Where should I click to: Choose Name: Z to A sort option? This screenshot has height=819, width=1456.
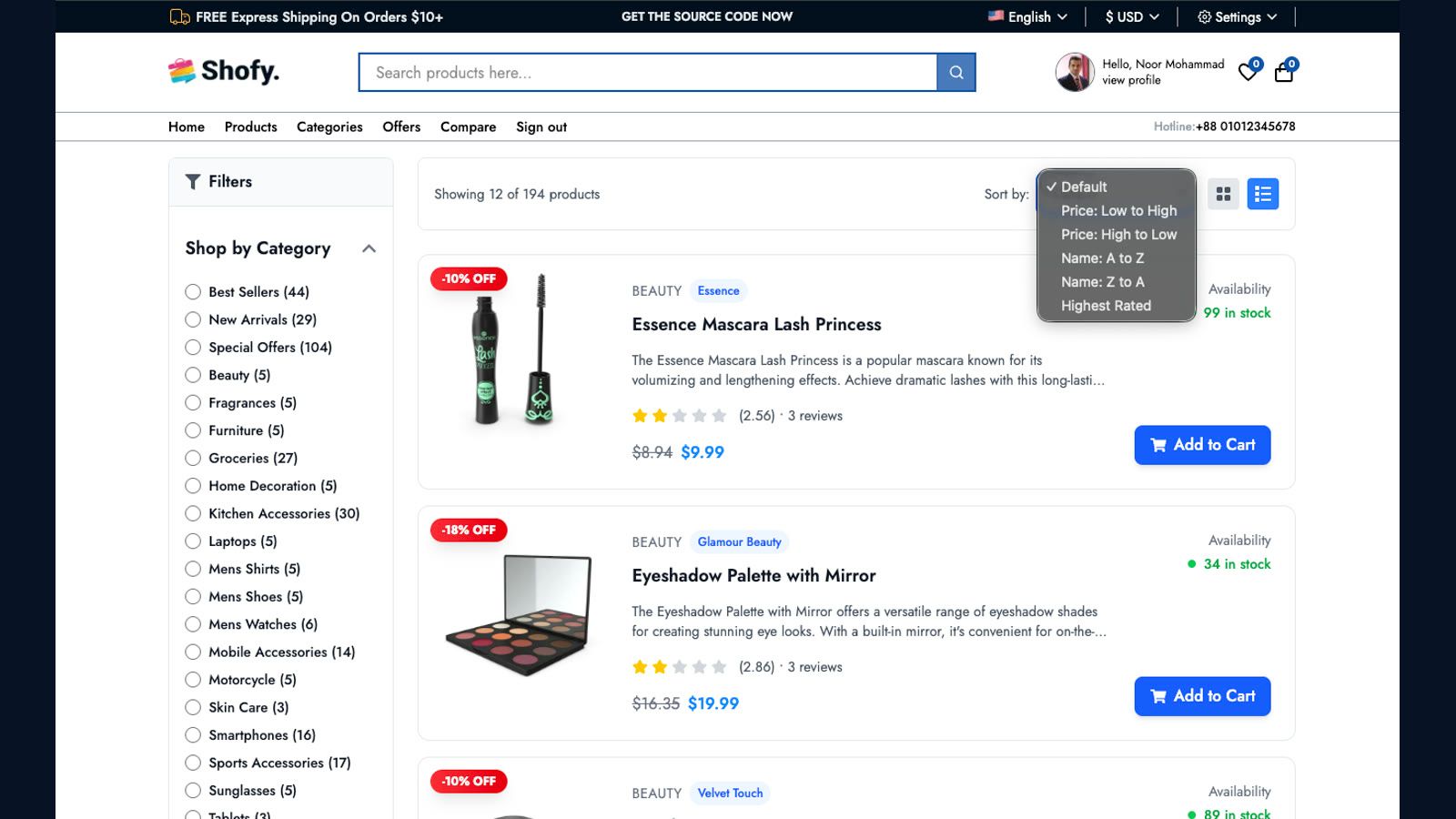(x=1117, y=282)
